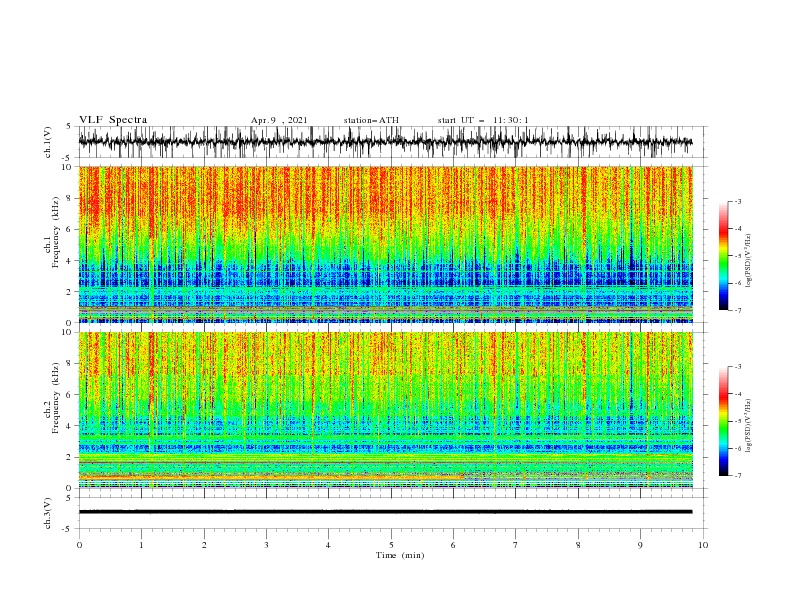Click time-axis tick label "8" on the bottom axis
Screen dimensions: 792x612
coord(578,545)
